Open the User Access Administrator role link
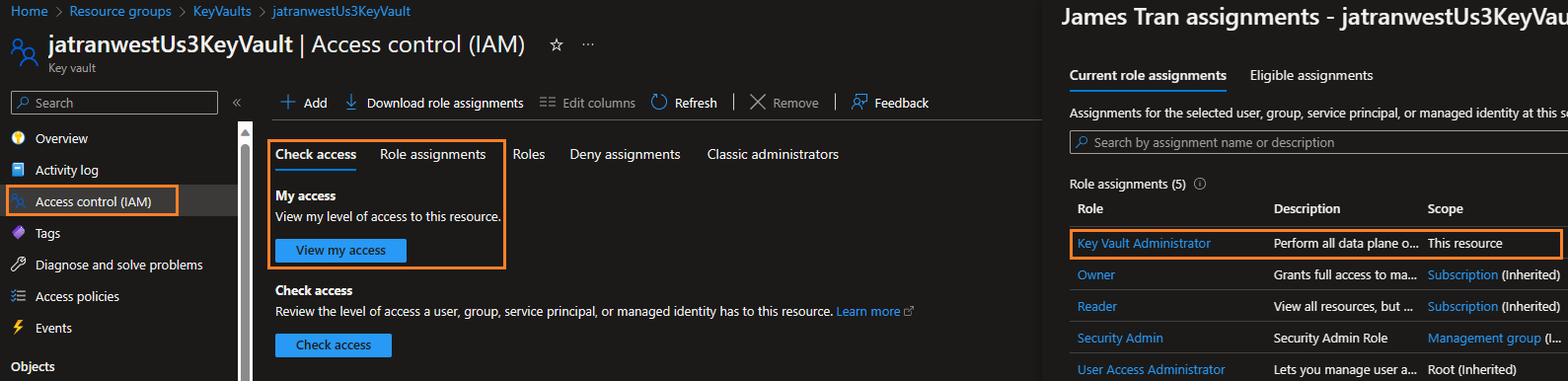Image resolution: width=1568 pixels, height=381 pixels. 1152,370
